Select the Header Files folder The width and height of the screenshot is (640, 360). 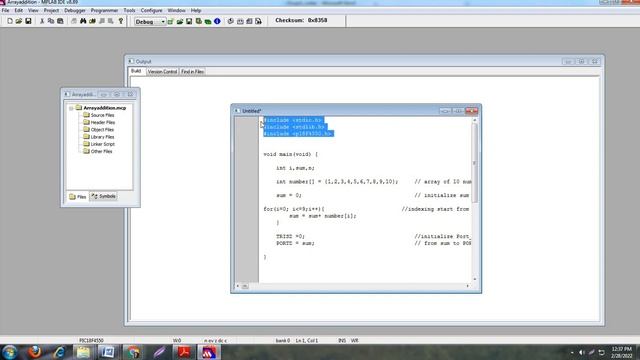[x=102, y=122]
